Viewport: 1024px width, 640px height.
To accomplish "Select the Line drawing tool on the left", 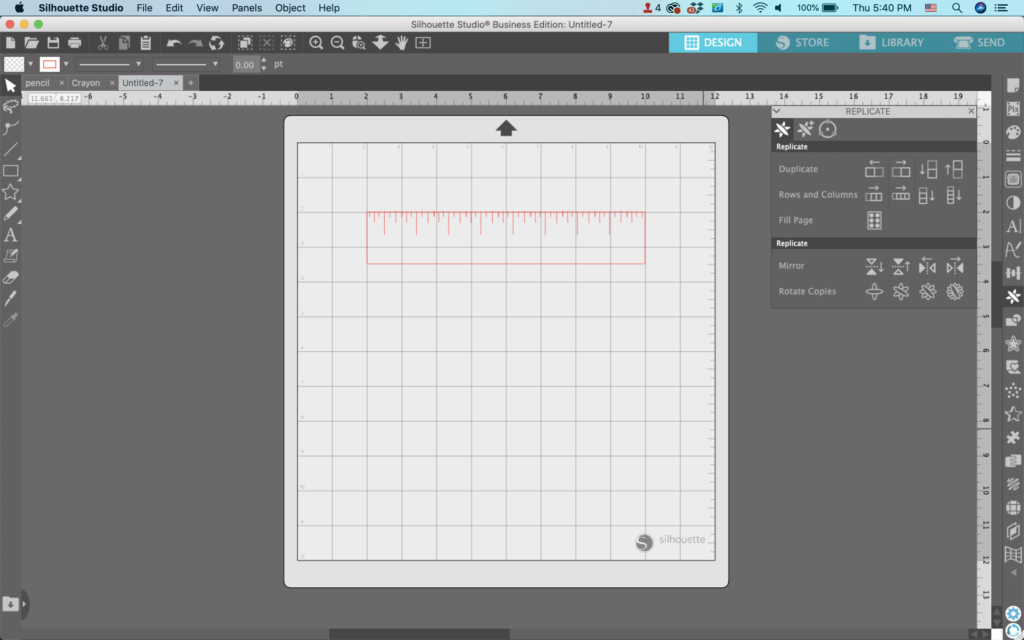I will pyautogui.click(x=10, y=150).
